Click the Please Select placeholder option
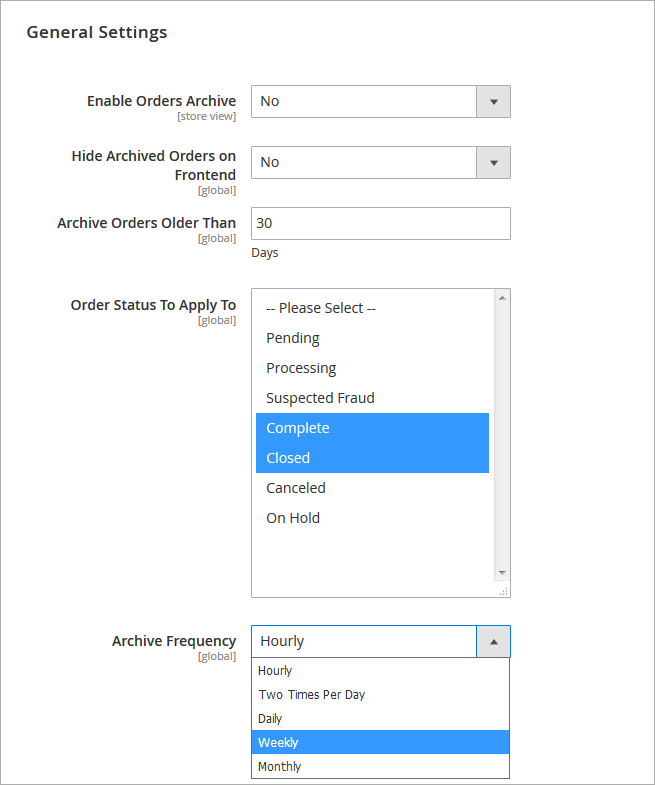Screen dimensions: 655x785 tap(321, 308)
